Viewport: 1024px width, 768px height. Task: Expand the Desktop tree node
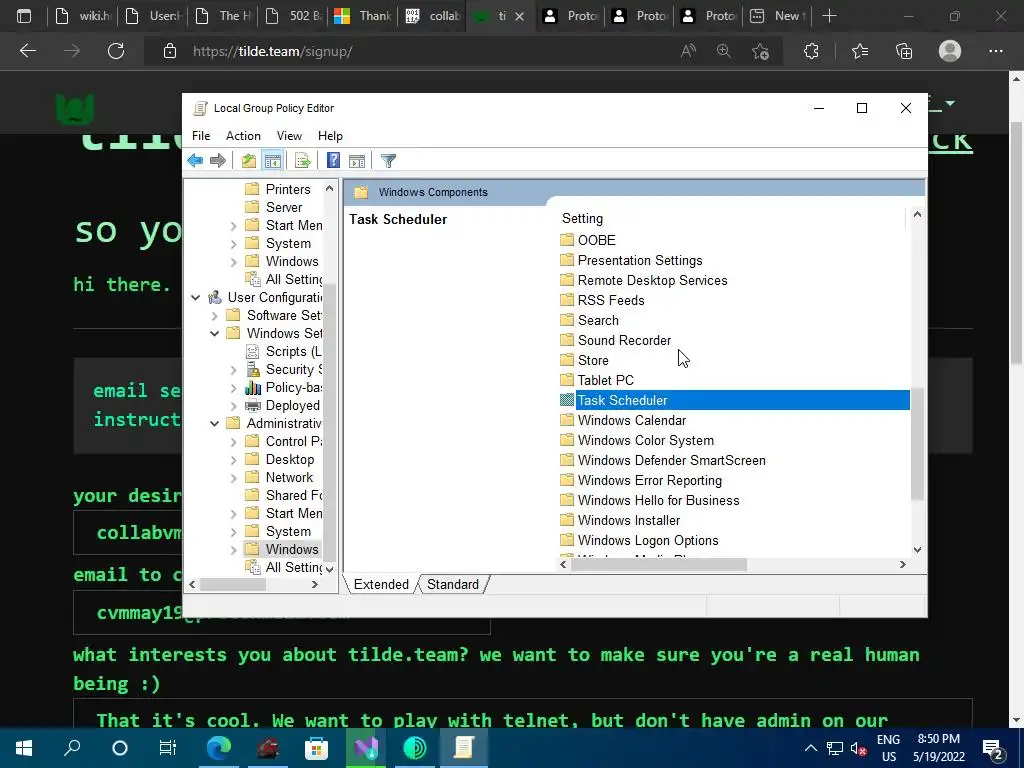(x=233, y=460)
